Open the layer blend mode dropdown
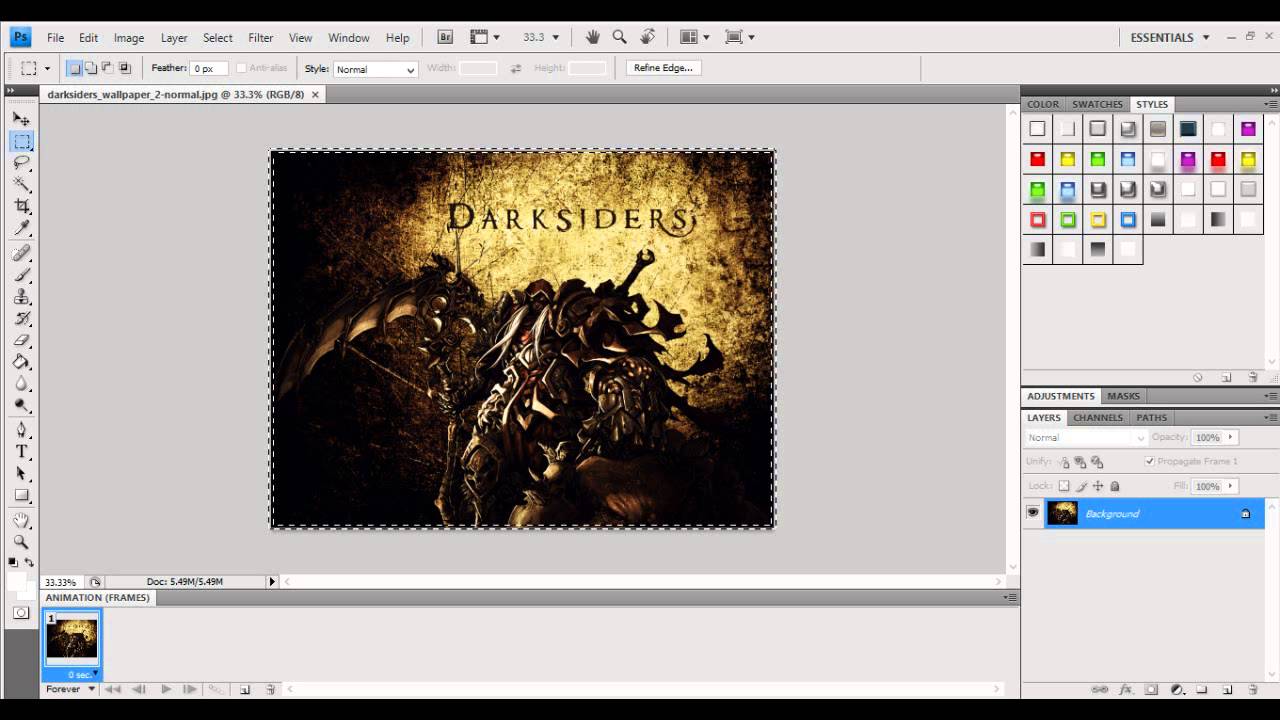 pyautogui.click(x=1086, y=437)
